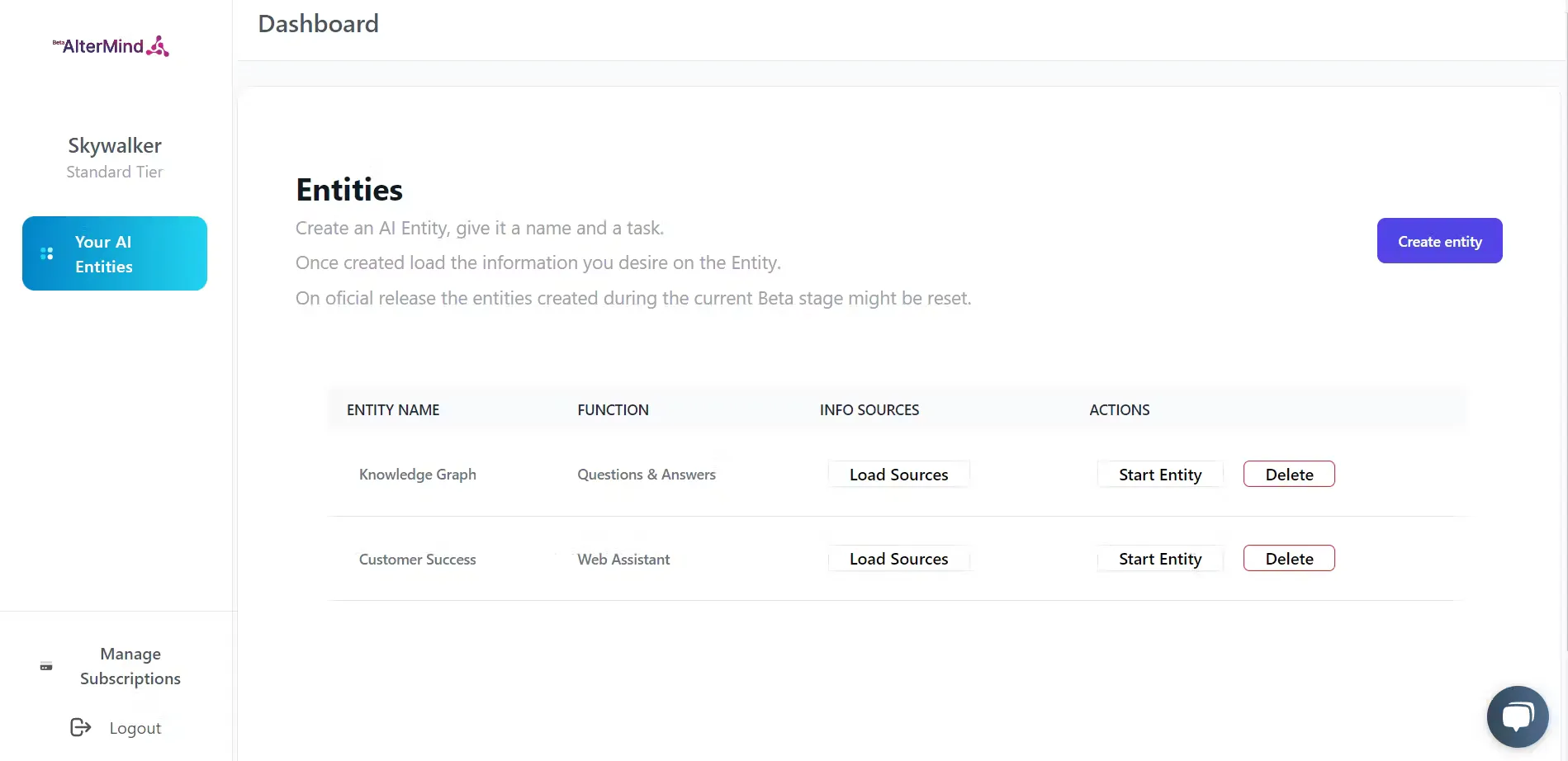Delete the Knowledge Graph entity

coord(1289,474)
